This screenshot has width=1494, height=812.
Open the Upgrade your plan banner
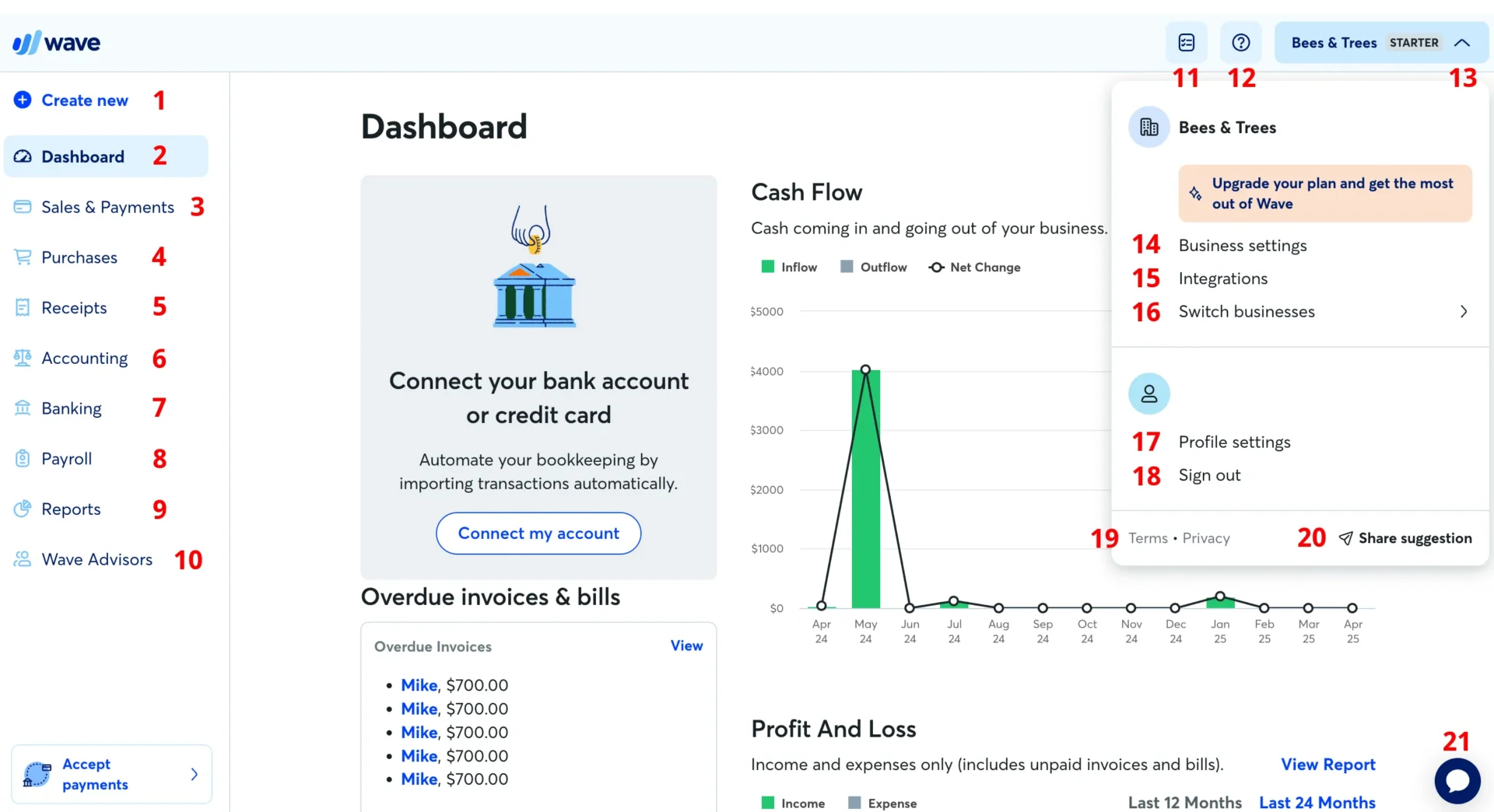(x=1324, y=193)
